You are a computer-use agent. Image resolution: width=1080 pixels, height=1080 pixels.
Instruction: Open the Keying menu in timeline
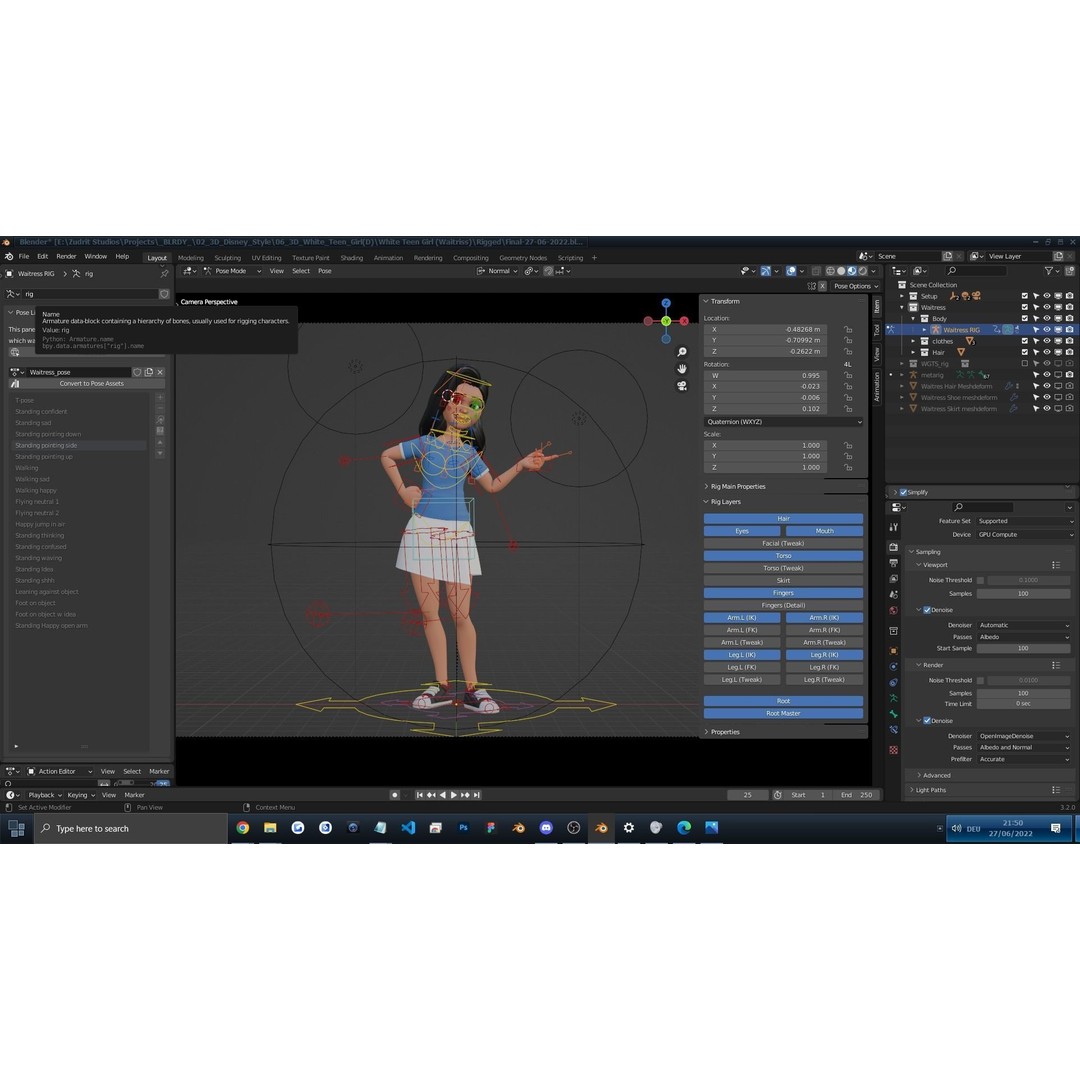click(x=81, y=795)
